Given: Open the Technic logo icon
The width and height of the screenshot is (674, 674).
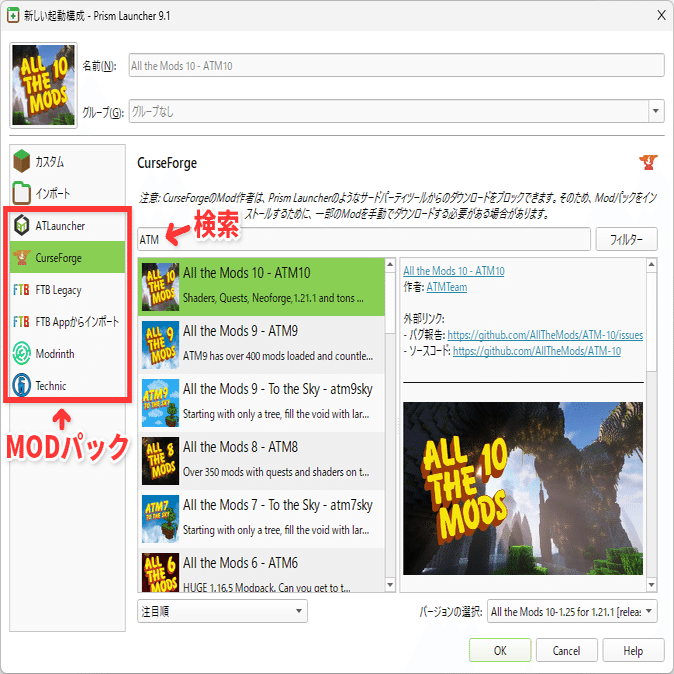Looking at the screenshot, I should tap(21, 385).
